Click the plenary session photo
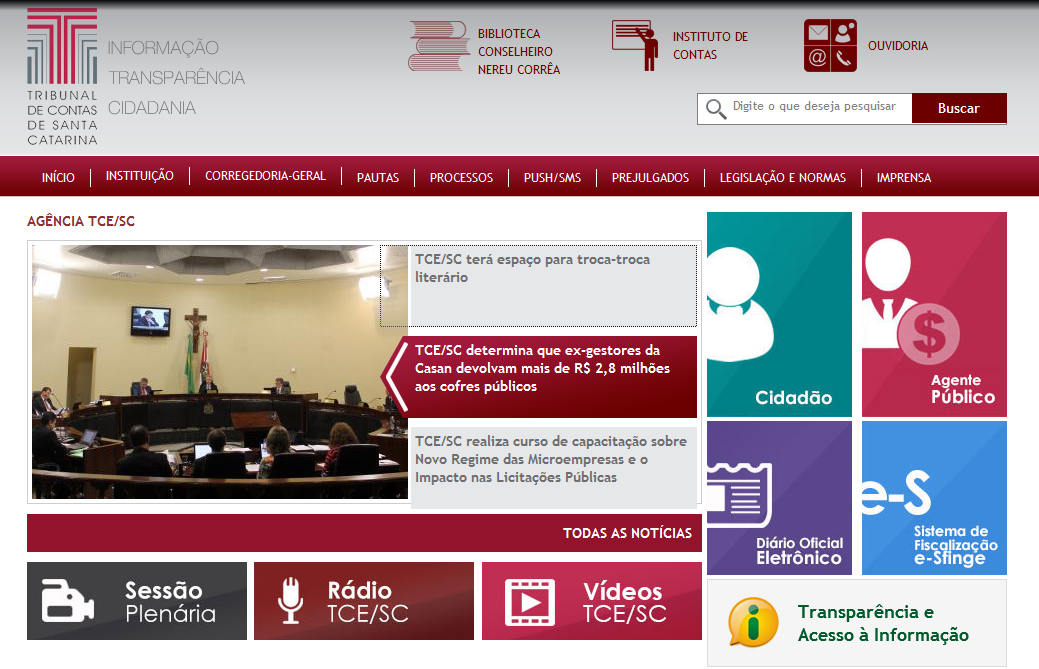Viewport: 1039px width, 669px height. click(219, 372)
